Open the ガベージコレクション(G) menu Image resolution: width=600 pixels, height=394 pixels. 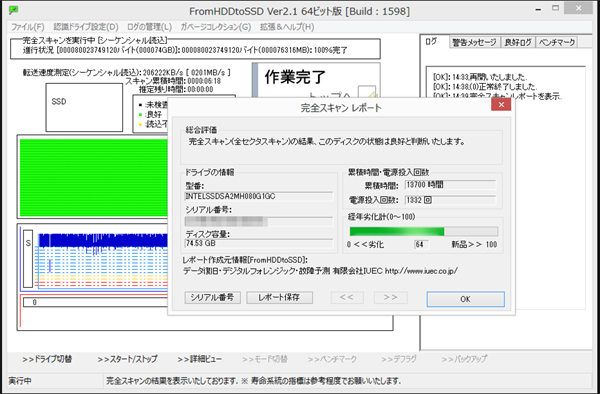point(216,27)
